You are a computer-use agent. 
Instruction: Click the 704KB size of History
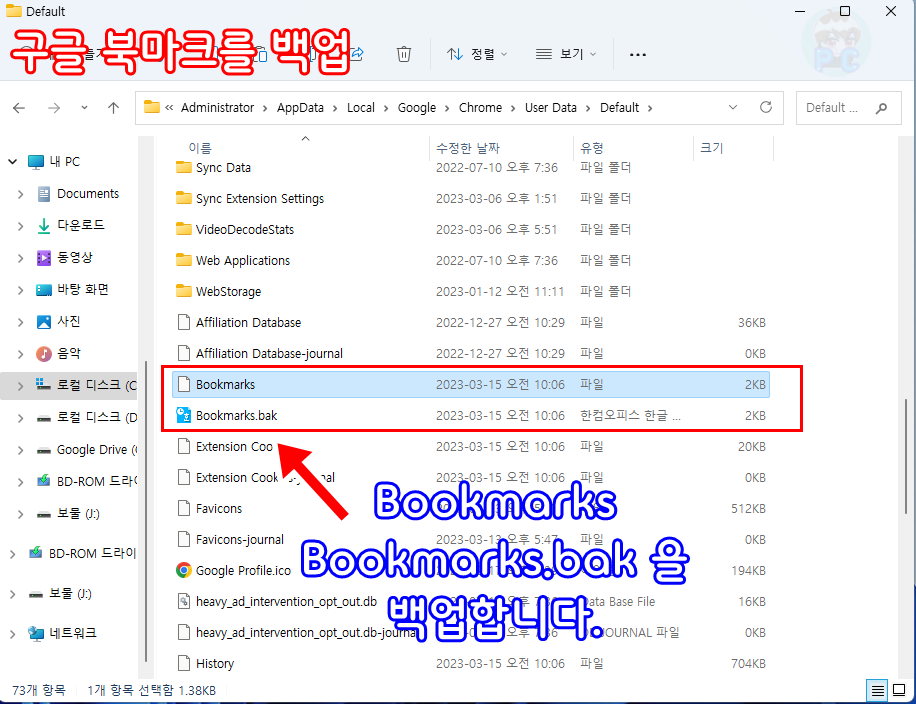(x=748, y=663)
